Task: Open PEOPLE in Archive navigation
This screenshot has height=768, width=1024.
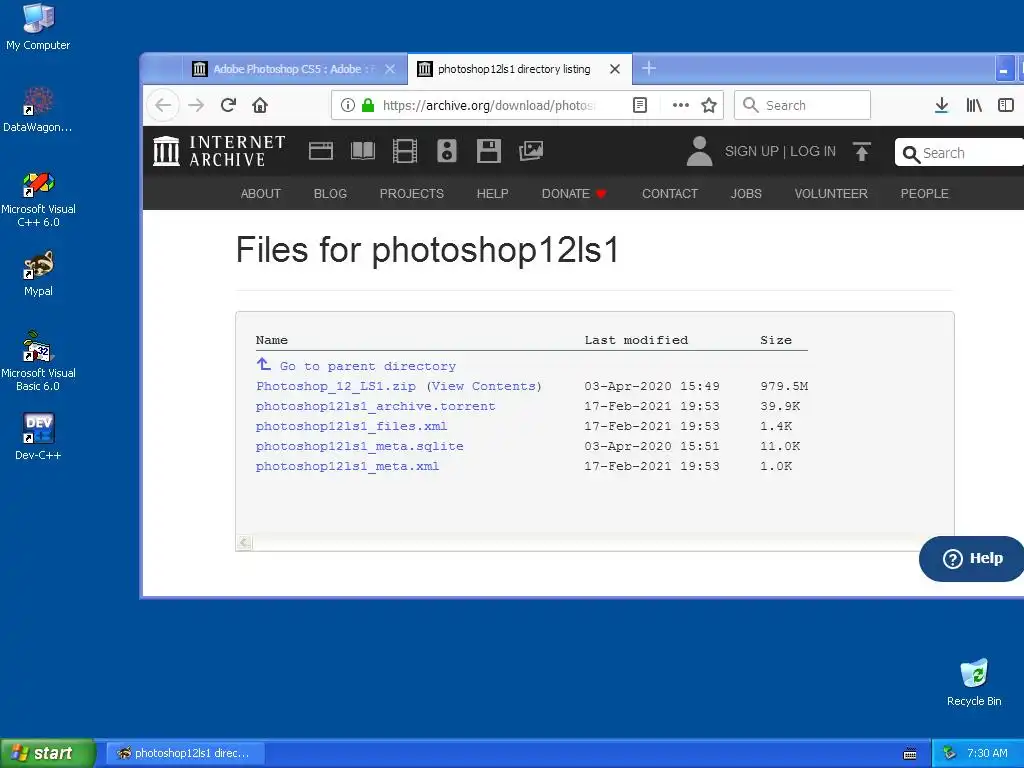Action: pyautogui.click(x=924, y=193)
